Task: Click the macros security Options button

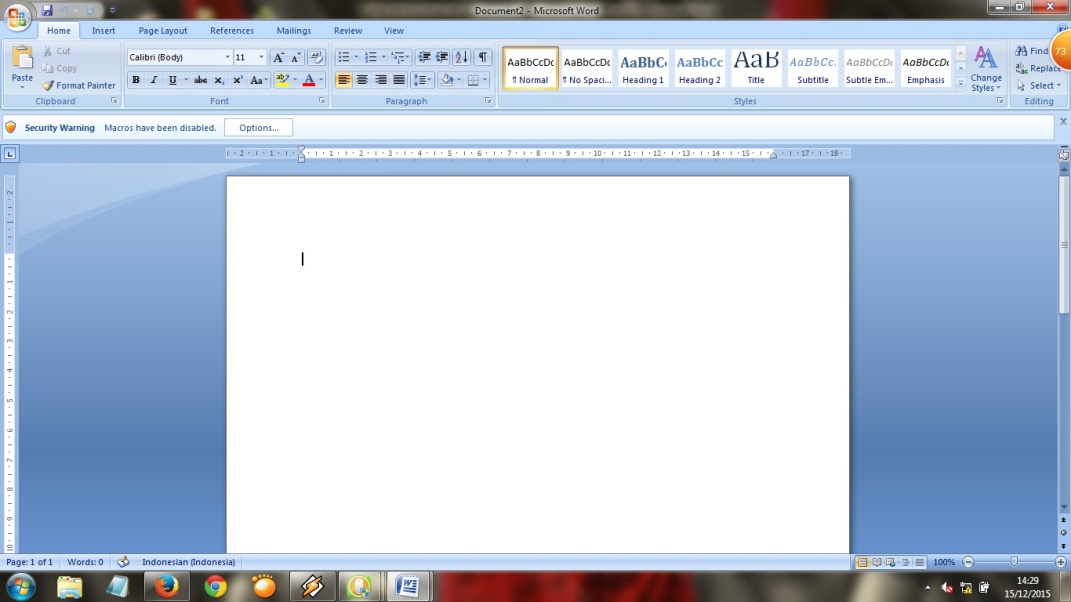Action: [x=258, y=127]
